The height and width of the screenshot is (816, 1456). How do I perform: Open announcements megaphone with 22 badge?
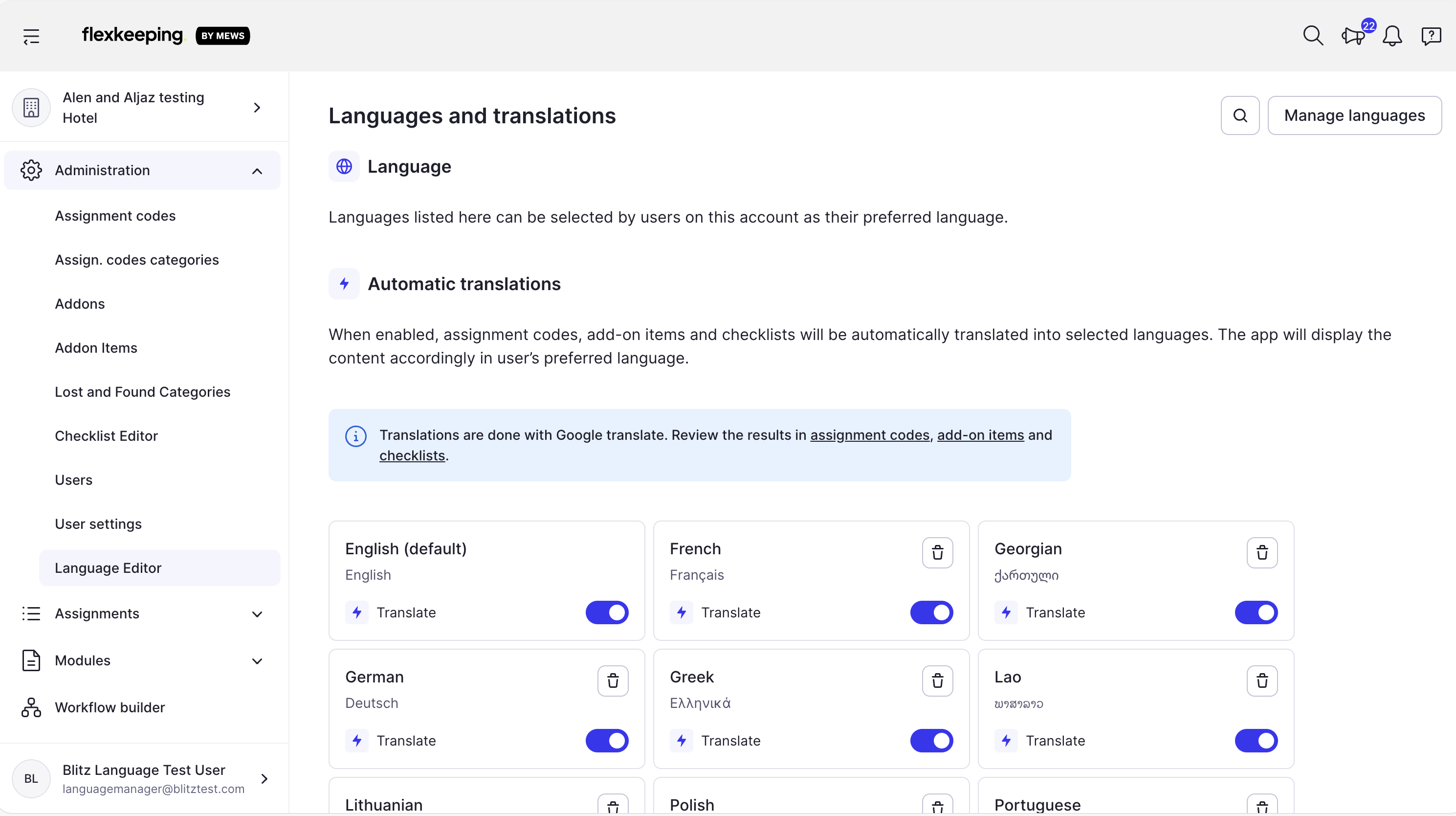point(1353,36)
